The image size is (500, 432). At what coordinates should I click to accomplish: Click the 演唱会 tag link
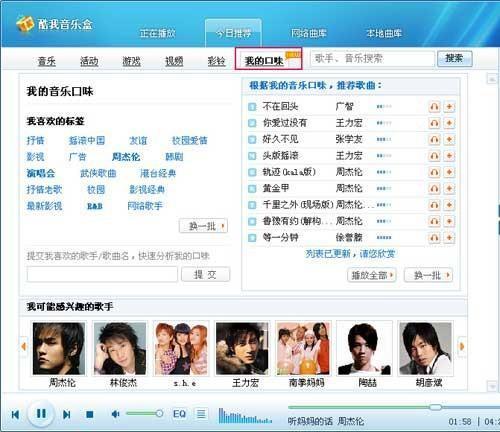[41, 173]
